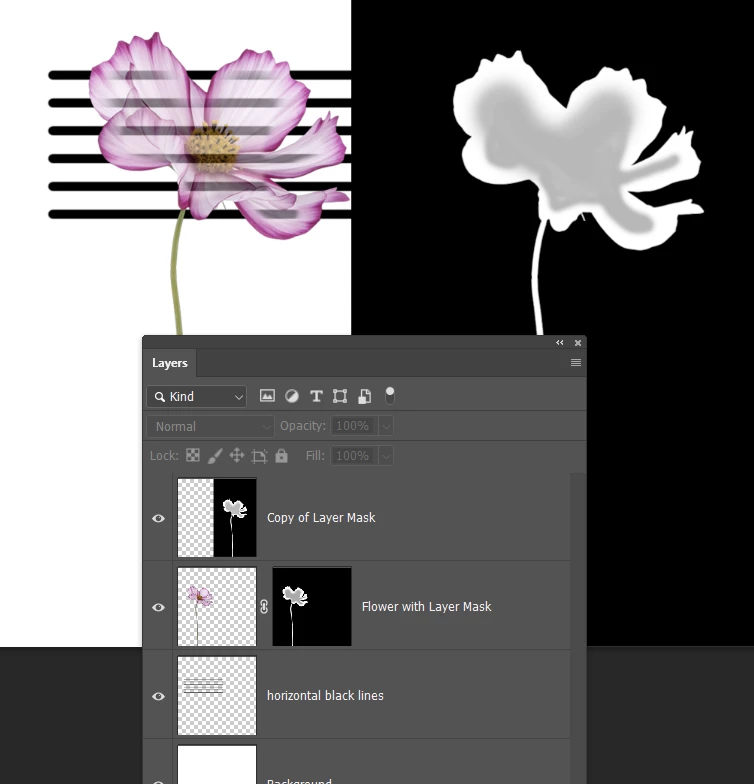The width and height of the screenshot is (754, 784).
Task: Select the Background layer white thumbnail
Action: [217, 764]
